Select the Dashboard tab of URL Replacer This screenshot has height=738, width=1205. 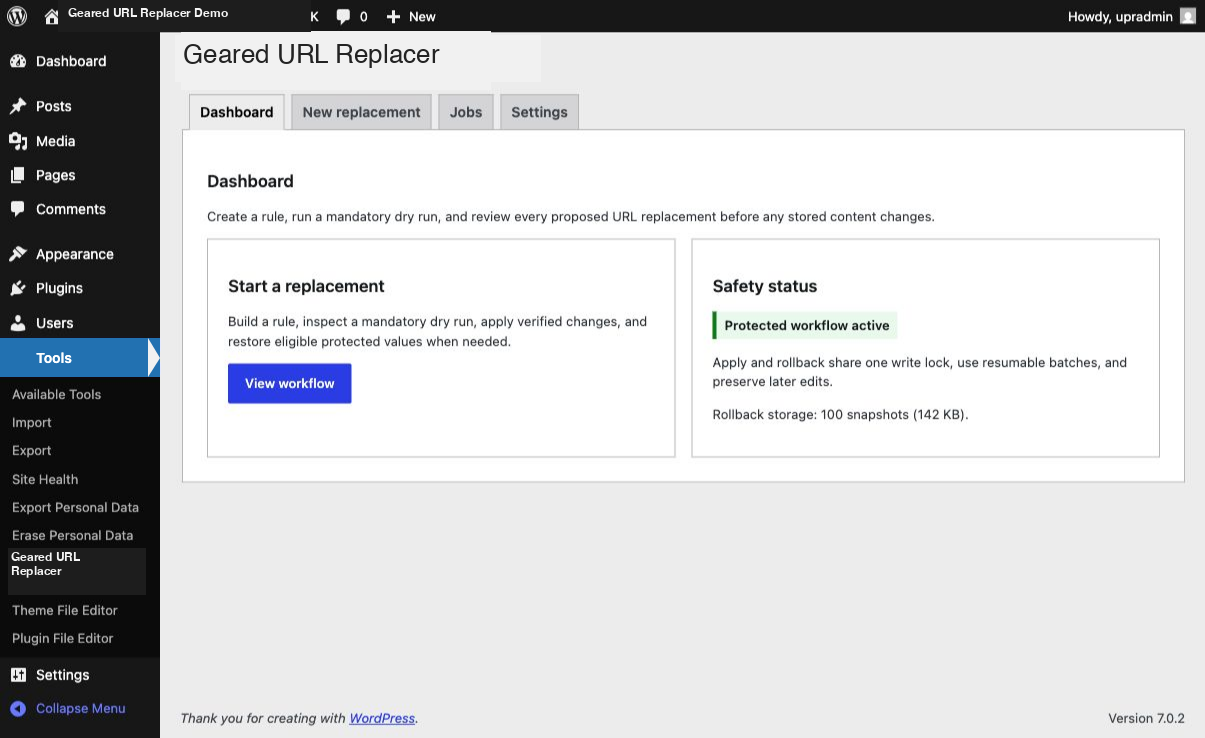click(237, 112)
